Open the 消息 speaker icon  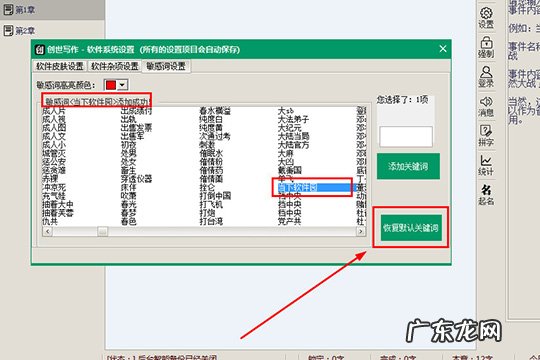point(486,106)
